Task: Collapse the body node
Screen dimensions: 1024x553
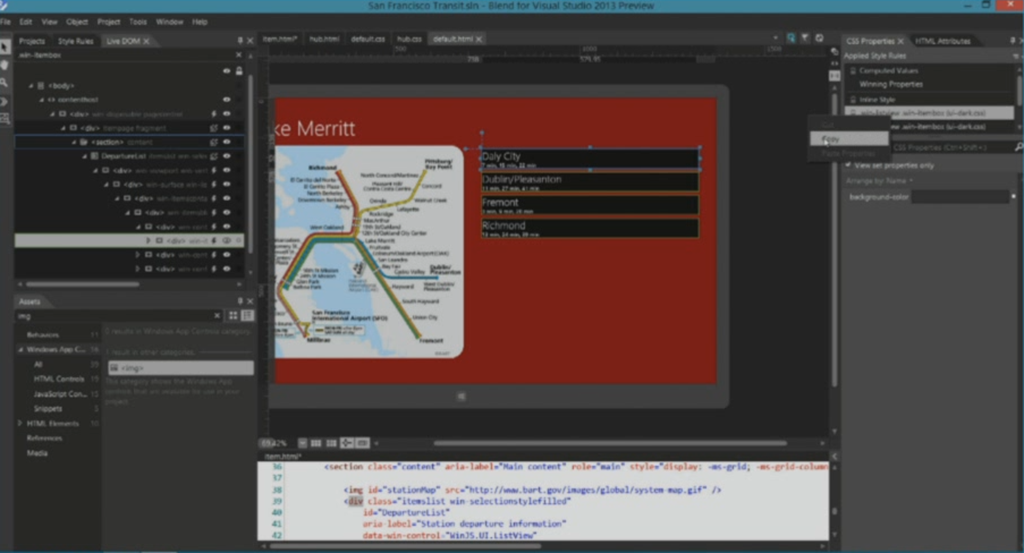Action: point(31,86)
